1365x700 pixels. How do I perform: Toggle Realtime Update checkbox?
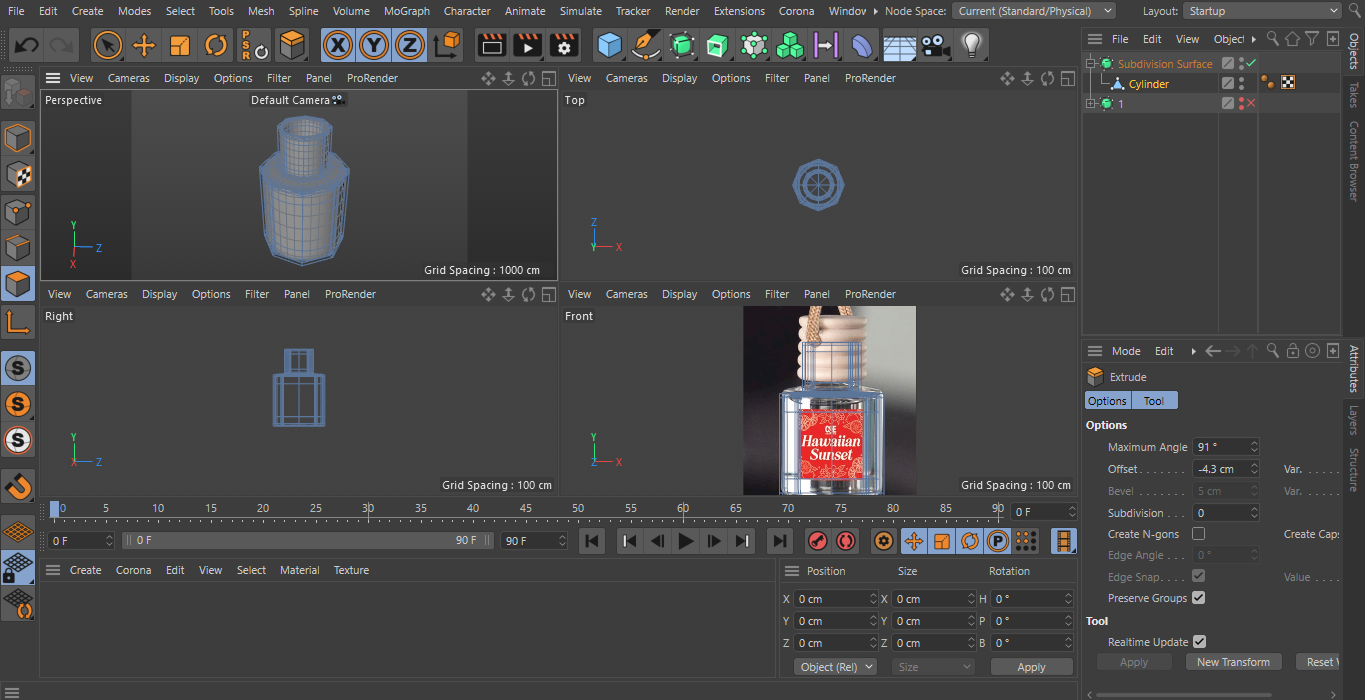[1199, 642]
